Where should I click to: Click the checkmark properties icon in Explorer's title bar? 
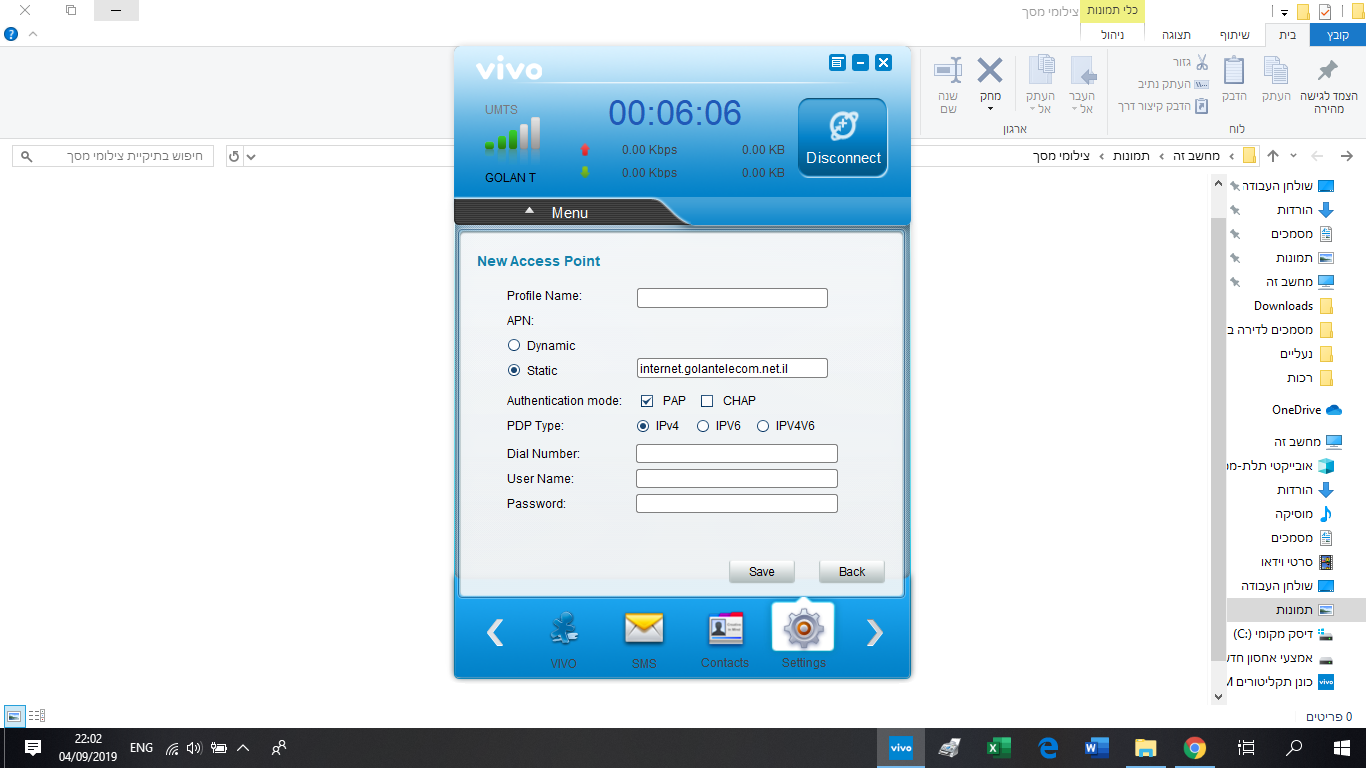point(1325,12)
